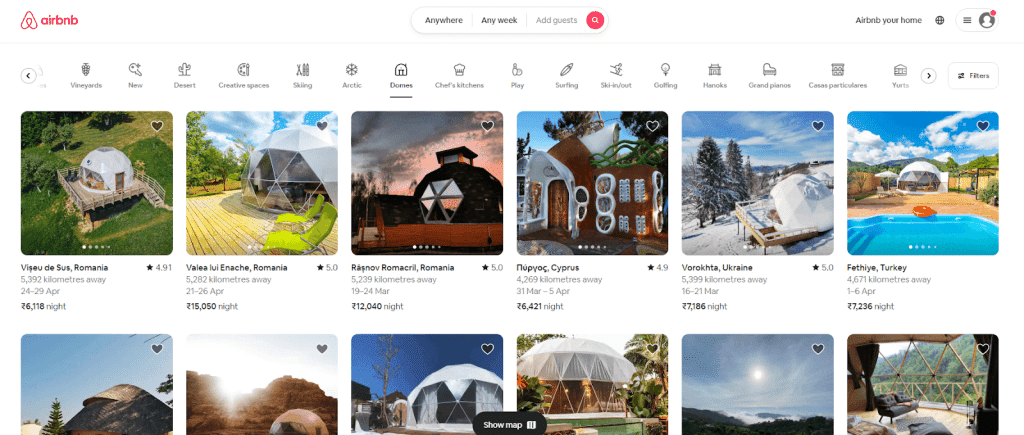Open the Valea lui Enache dome photo
Viewport: 1024px width, 435px height.
tap(262, 183)
